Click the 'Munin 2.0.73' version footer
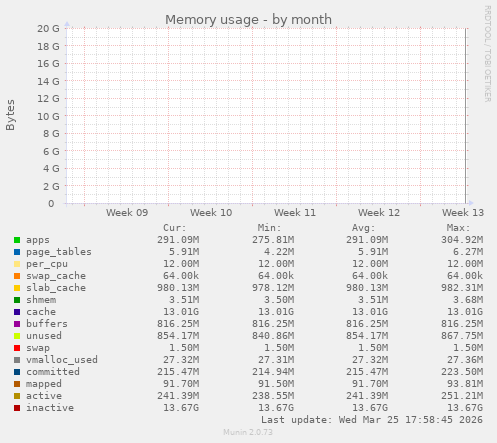Image resolution: width=497 pixels, height=443 pixels. tap(248, 432)
